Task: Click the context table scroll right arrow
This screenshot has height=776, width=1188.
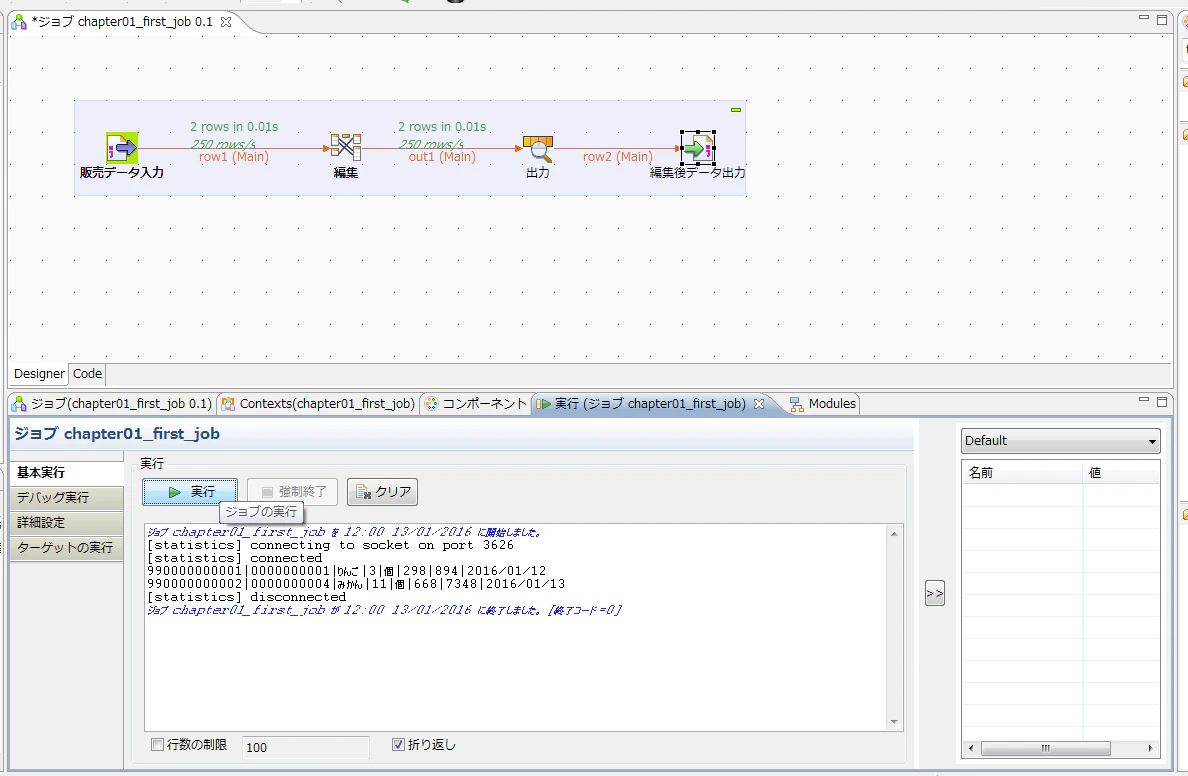Action: point(1151,749)
